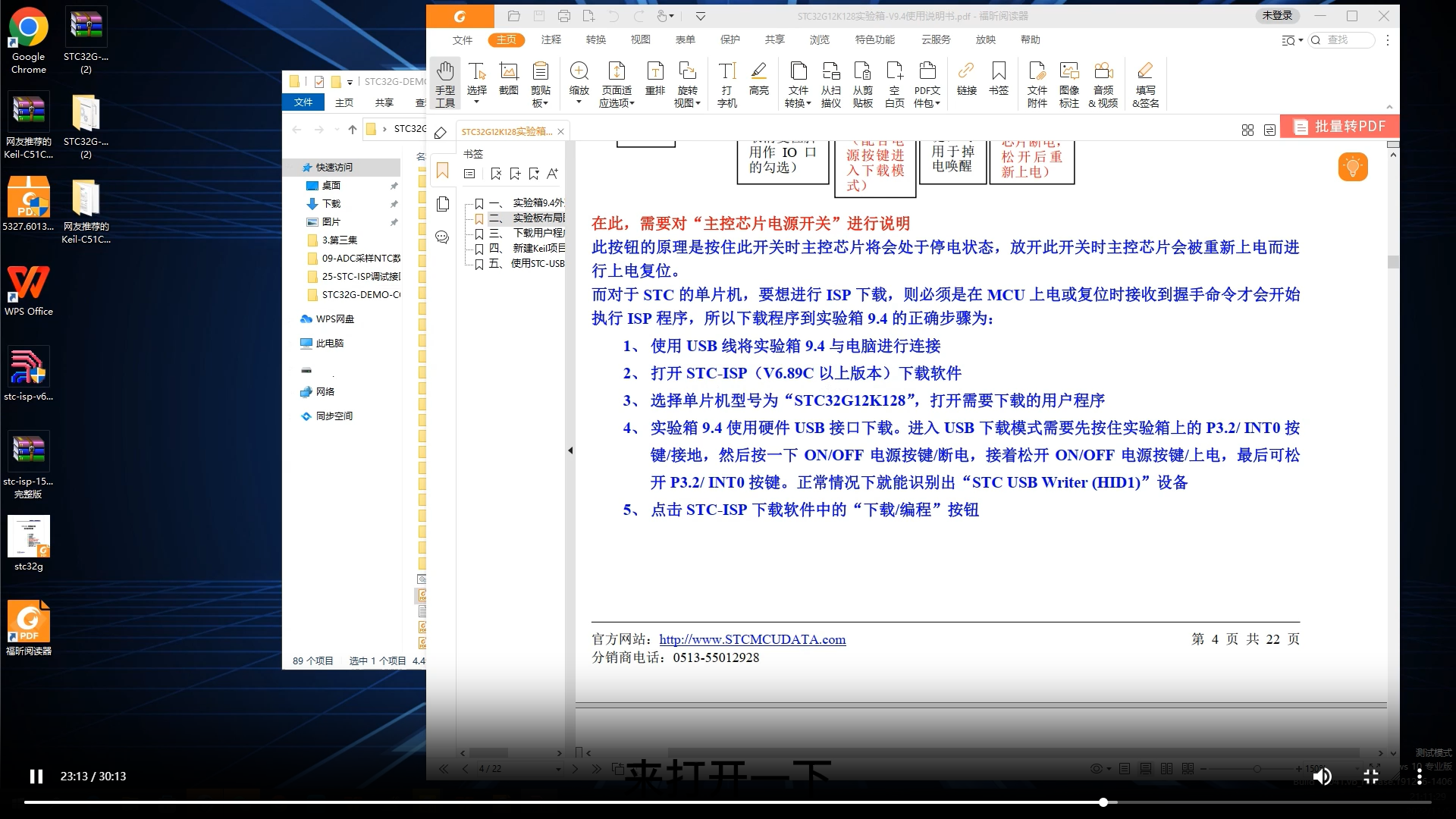The image size is (1456, 819).
Task: Click the Image Annotation (图像标注) tool
Action: coord(1069,83)
